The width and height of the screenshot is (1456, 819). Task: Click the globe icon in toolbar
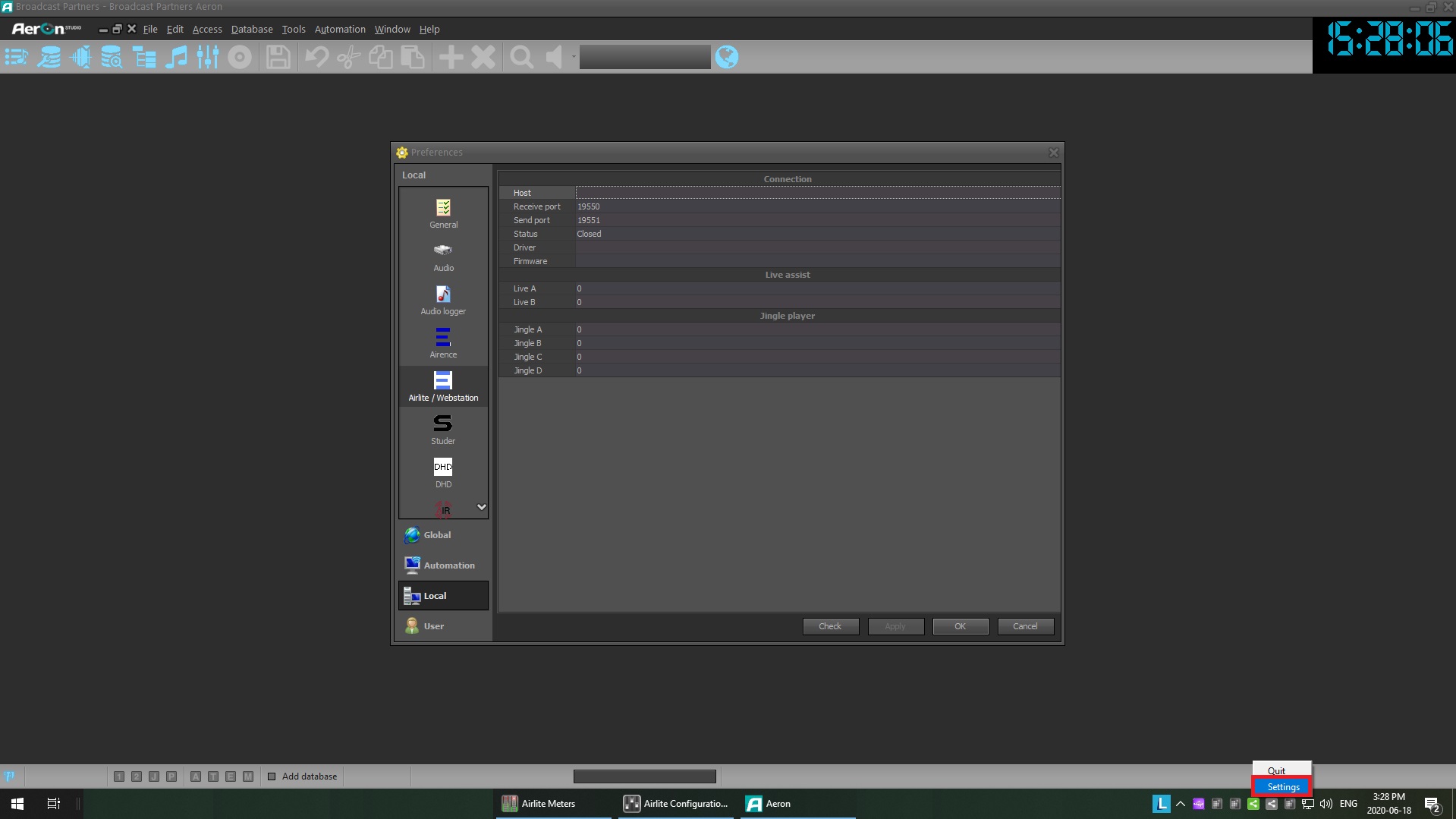tap(726, 57)
